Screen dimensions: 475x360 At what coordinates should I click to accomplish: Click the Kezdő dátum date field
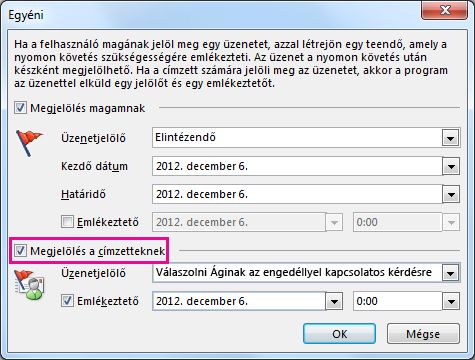297,166
